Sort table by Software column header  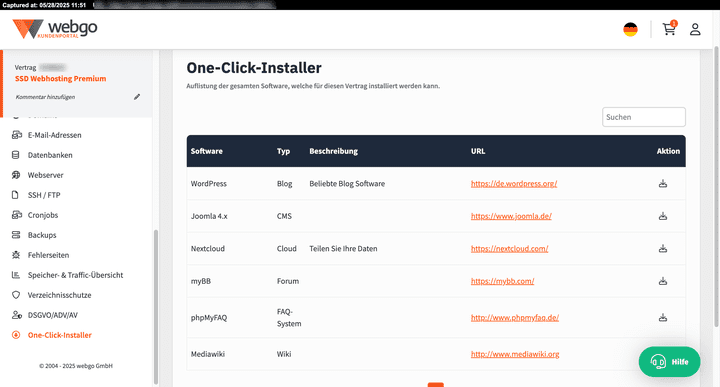(x=207, y=151)
